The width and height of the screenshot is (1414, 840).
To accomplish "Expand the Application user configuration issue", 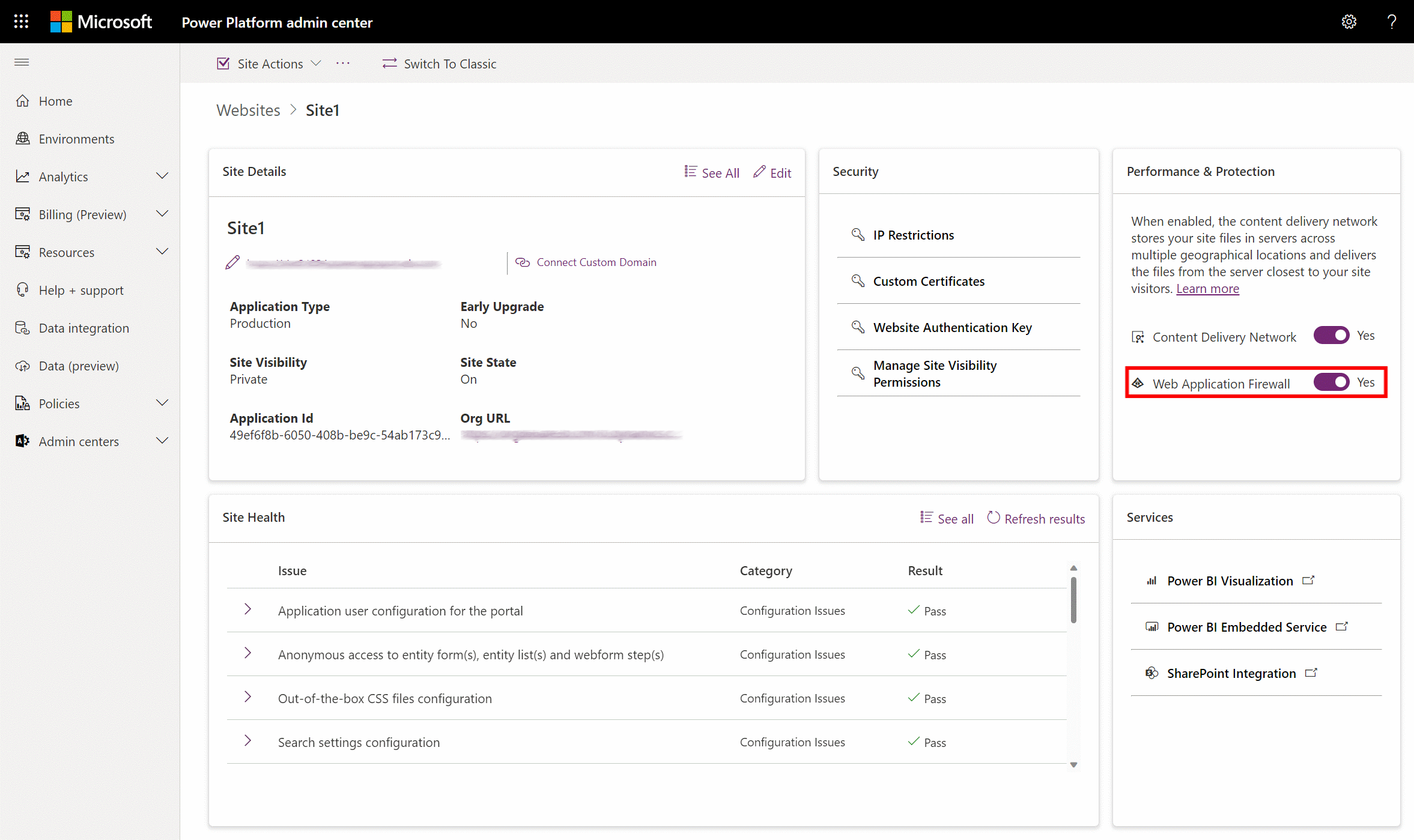I will coord(248,610).
